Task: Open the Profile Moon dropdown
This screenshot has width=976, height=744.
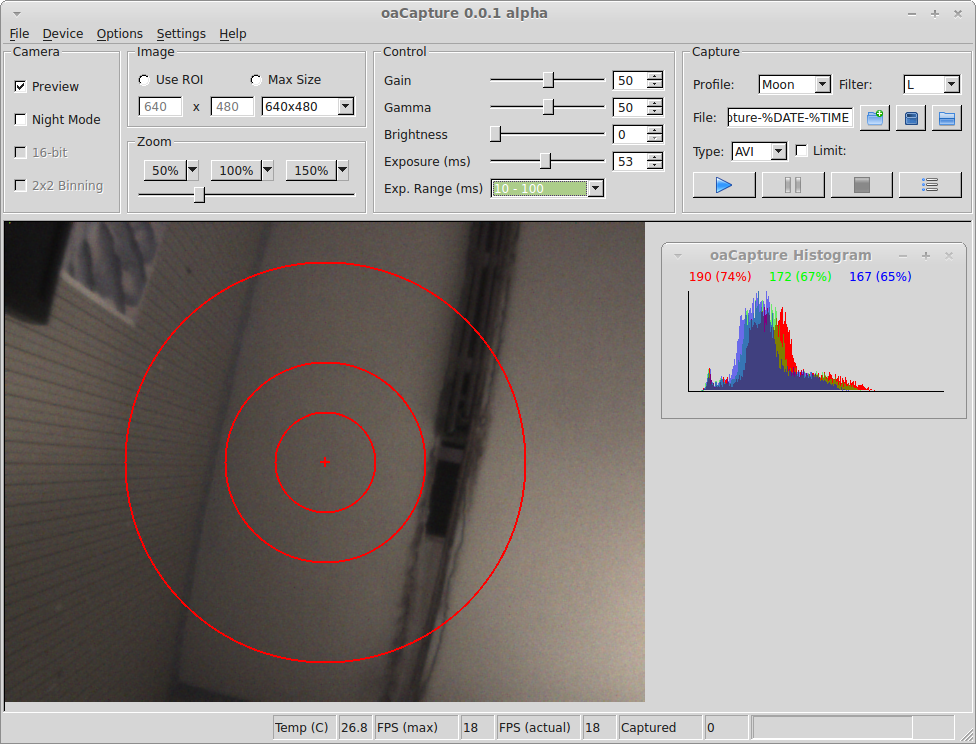Action: [822, 84]
